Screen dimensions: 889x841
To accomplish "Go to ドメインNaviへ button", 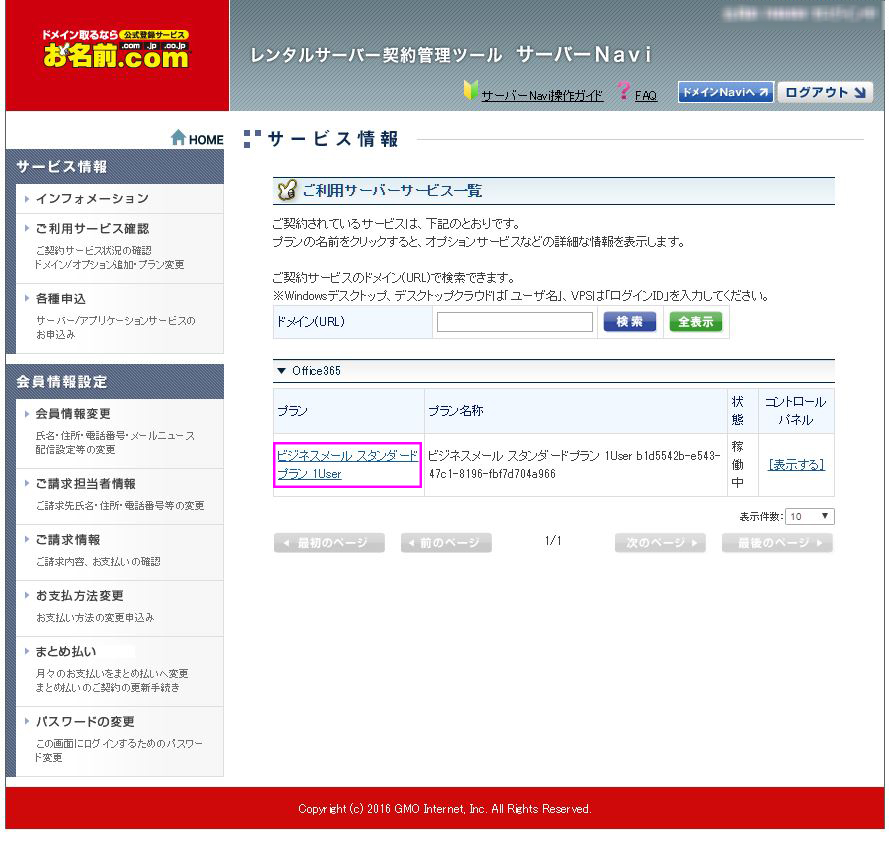I will tap(726, 92).
